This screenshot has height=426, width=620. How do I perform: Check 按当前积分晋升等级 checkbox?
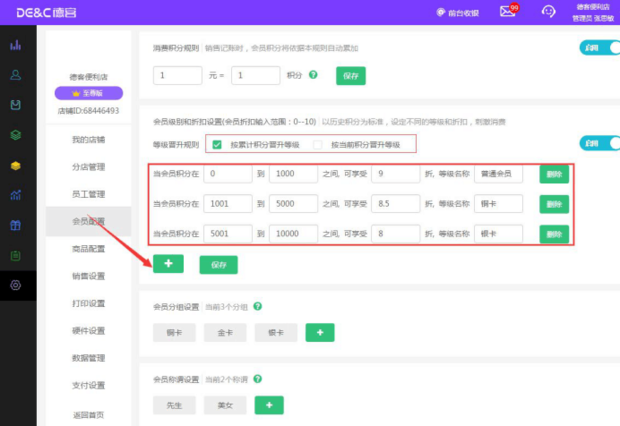[317, 145]
